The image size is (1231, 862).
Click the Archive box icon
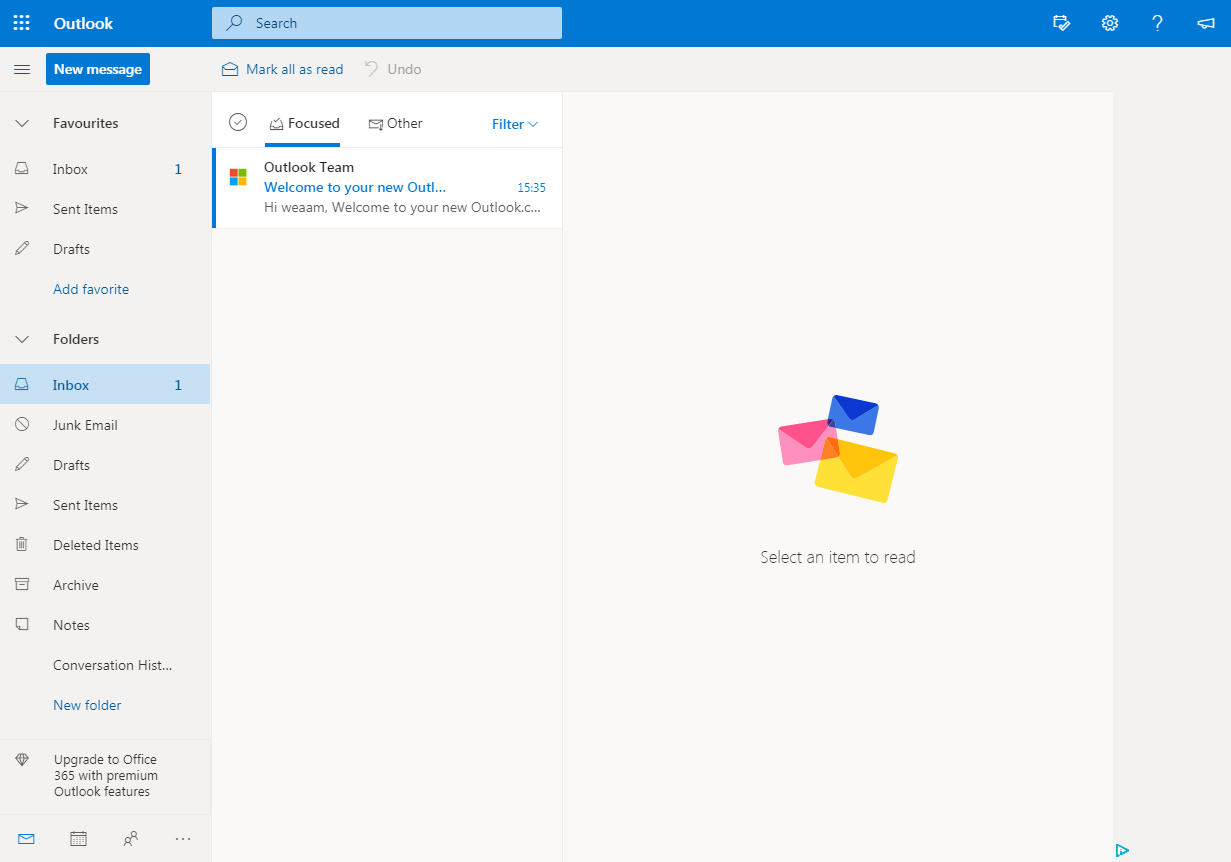[22, 585]
